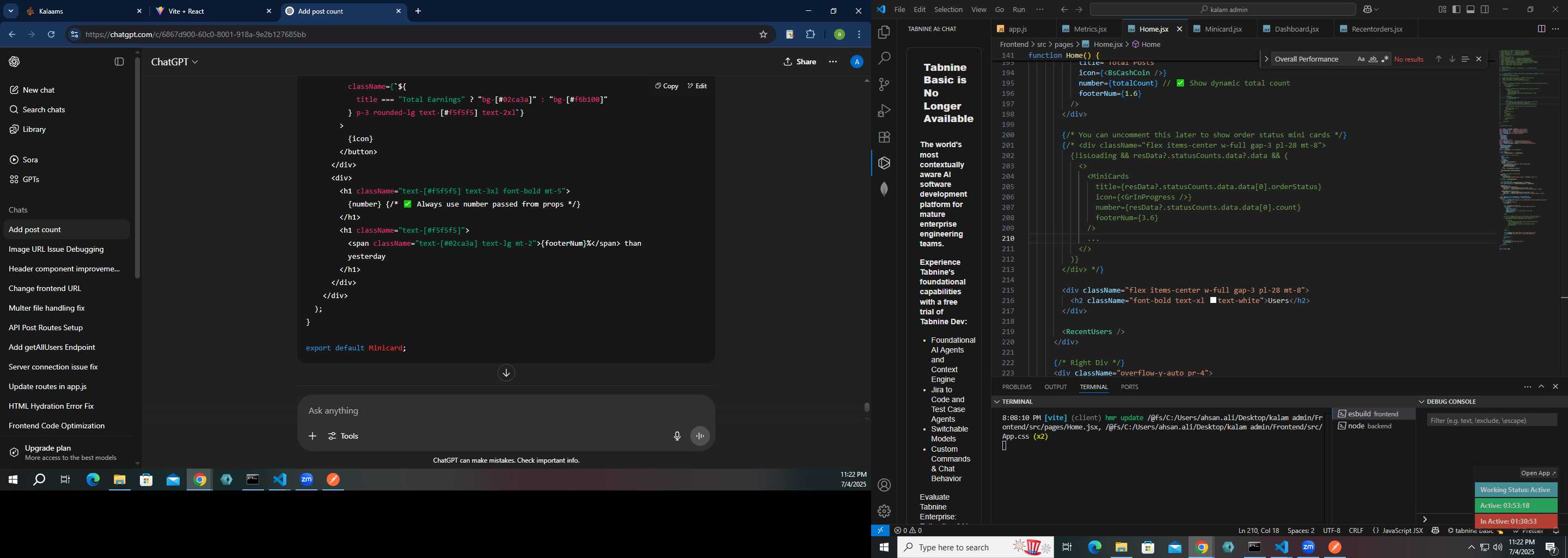This screenshot has width=1568, height=558.
Task: Toggle the bottom Panel visibility in VS Code
Action: (x=1471, y=10)
